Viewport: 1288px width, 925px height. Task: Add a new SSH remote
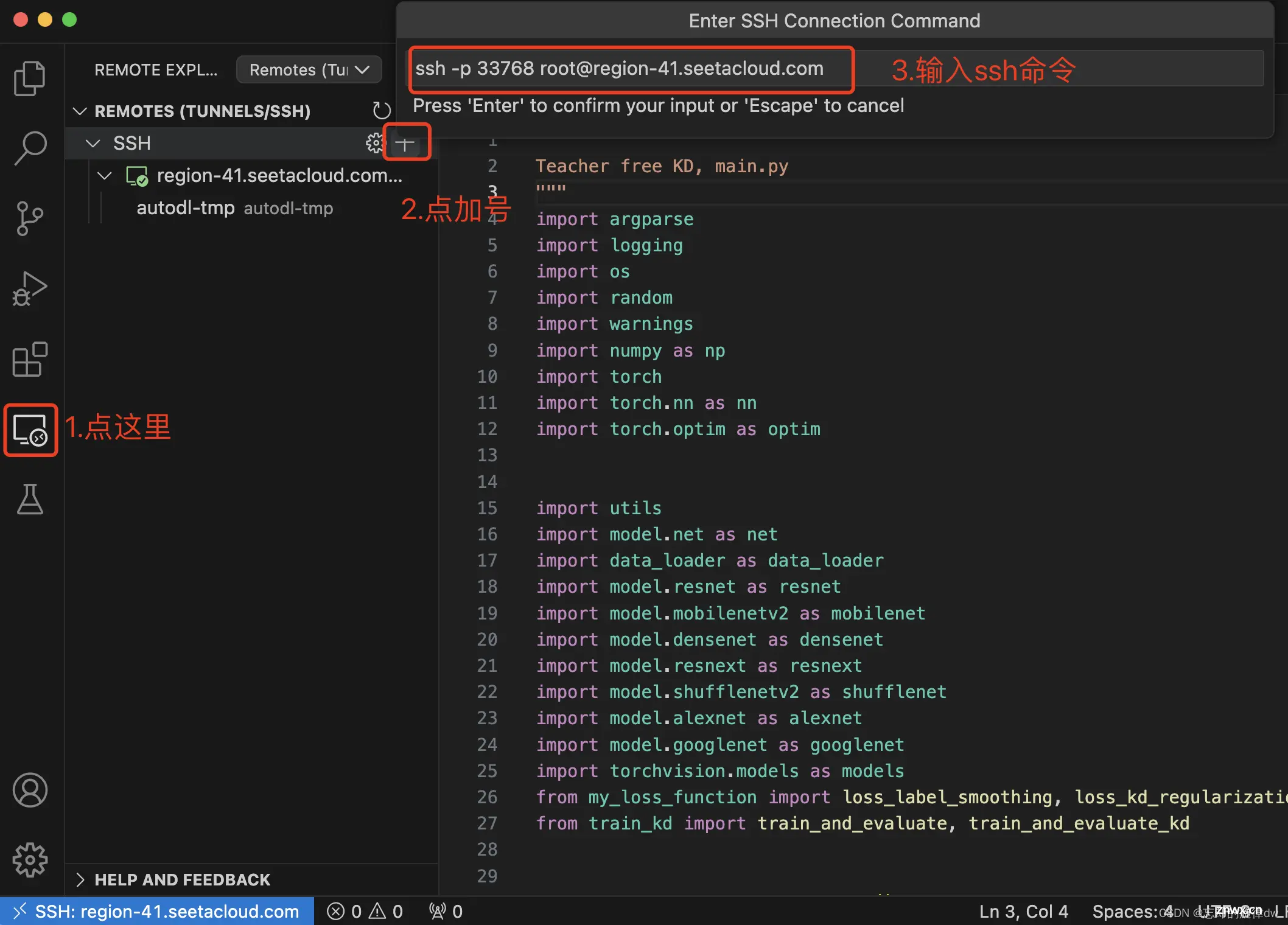coord(405,144)
